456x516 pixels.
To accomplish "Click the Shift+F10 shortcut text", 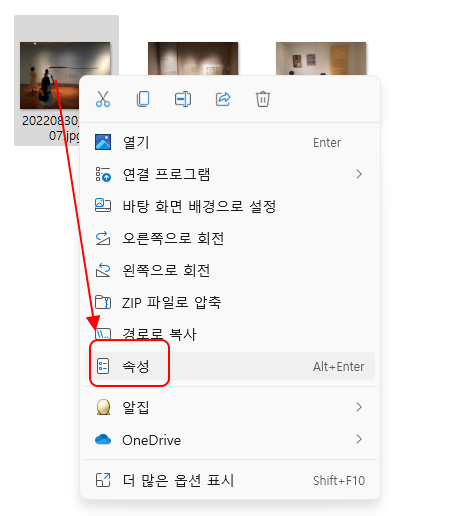I will point(339,480).
